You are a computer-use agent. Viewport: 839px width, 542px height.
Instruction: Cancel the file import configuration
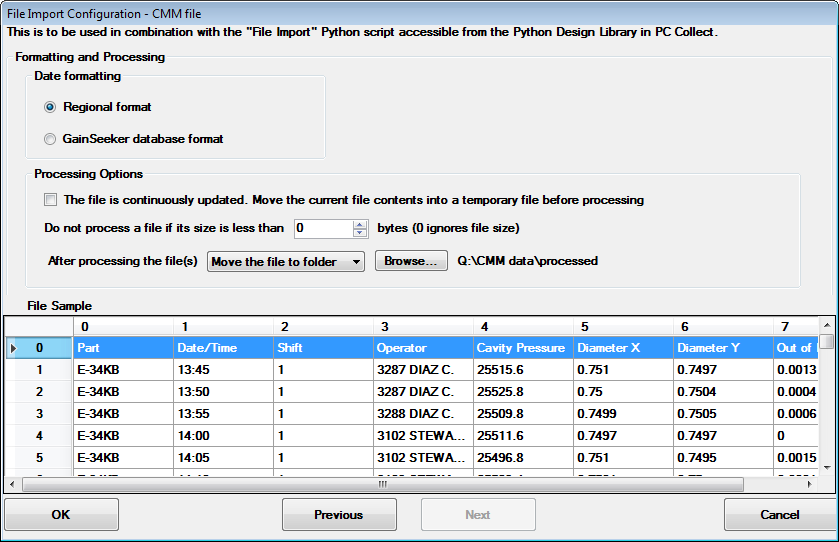point(779,515)
